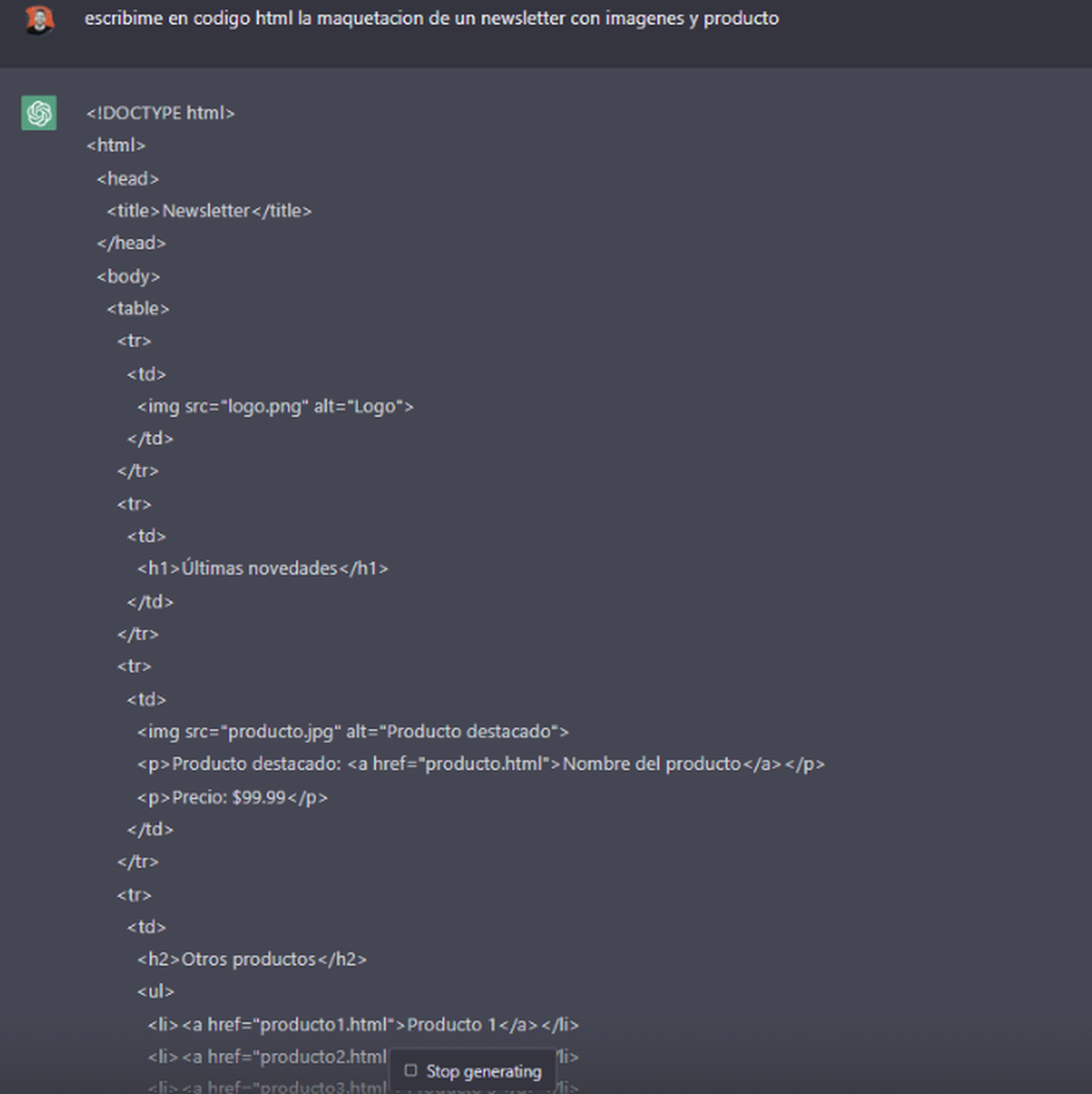Click the user's newsletter prompt message

(431, 19)
